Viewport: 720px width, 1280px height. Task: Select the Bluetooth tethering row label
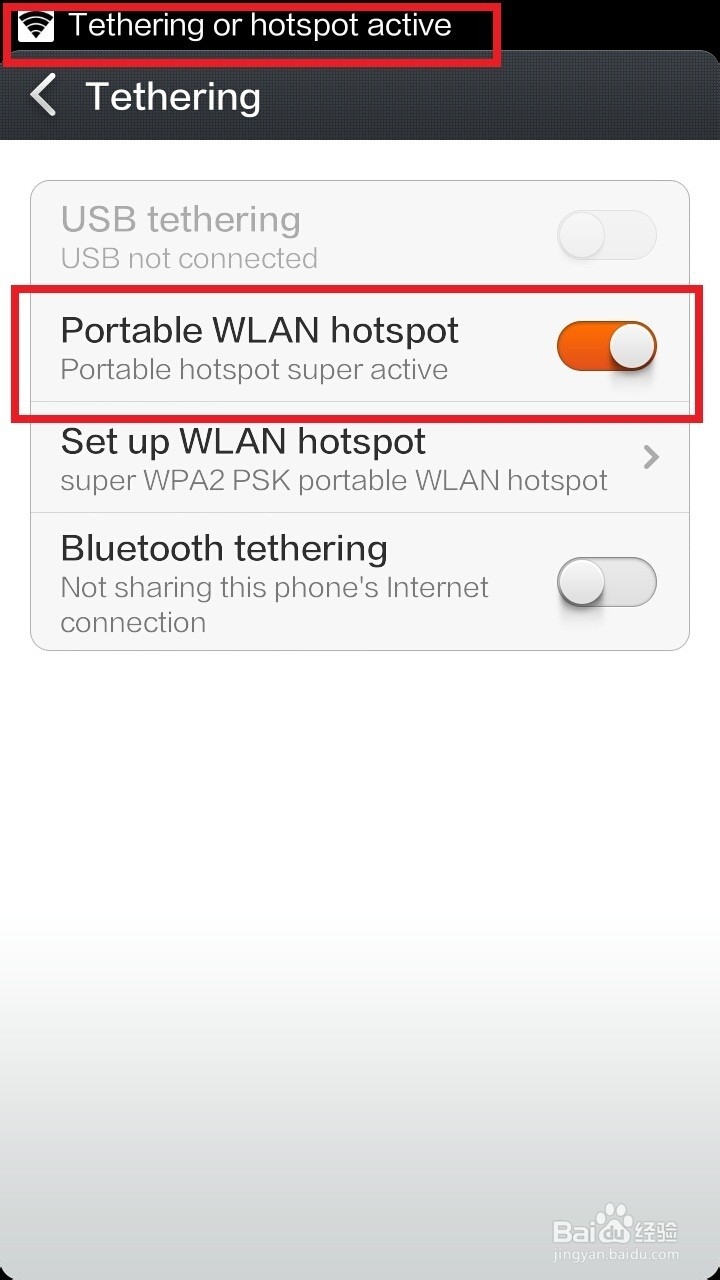(x=224, y=548)
